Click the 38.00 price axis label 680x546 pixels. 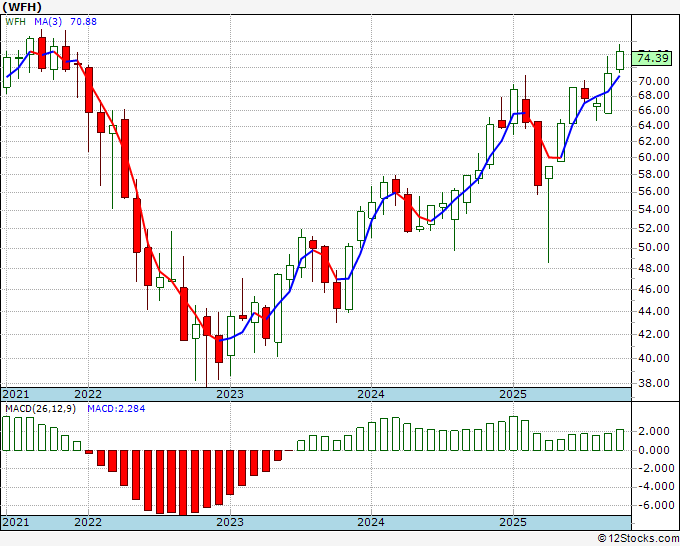tap(654, 383)
